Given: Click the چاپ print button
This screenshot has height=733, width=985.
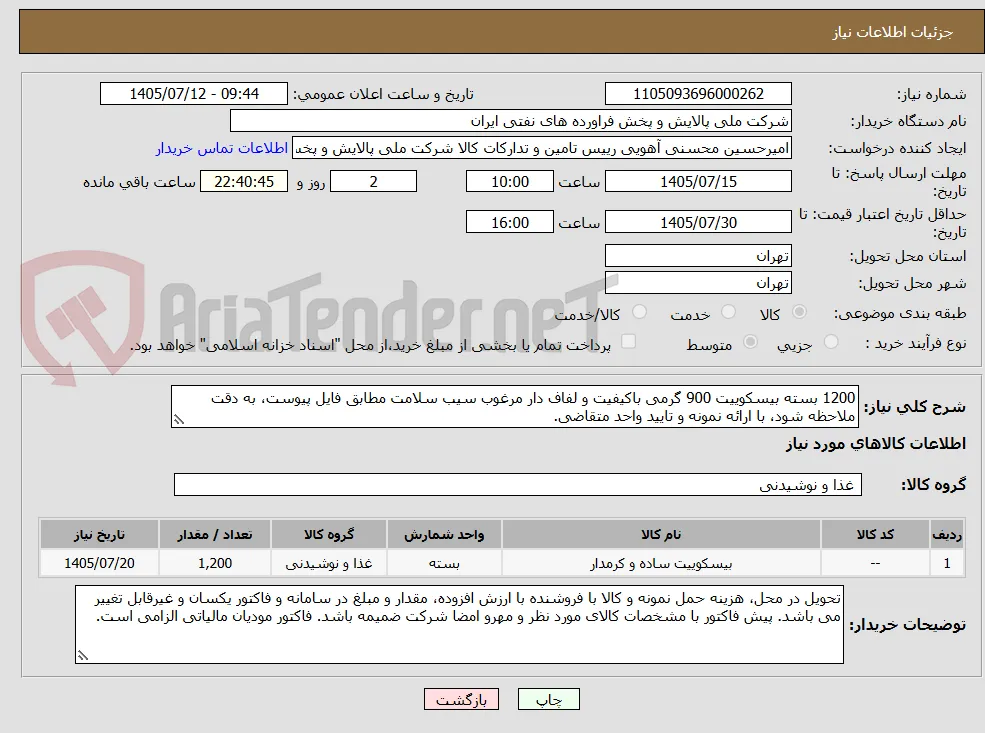Looking at the screenshot, I should pos(548,700).
